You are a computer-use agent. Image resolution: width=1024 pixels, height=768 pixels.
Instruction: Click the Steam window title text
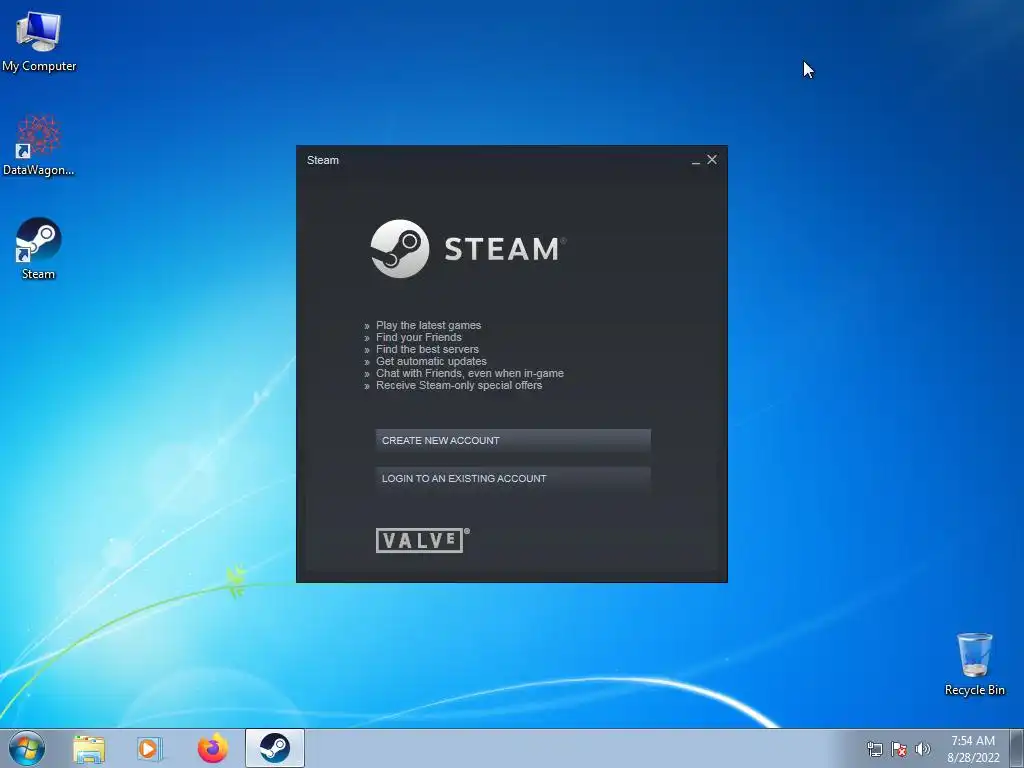click(x=323, y=160)
